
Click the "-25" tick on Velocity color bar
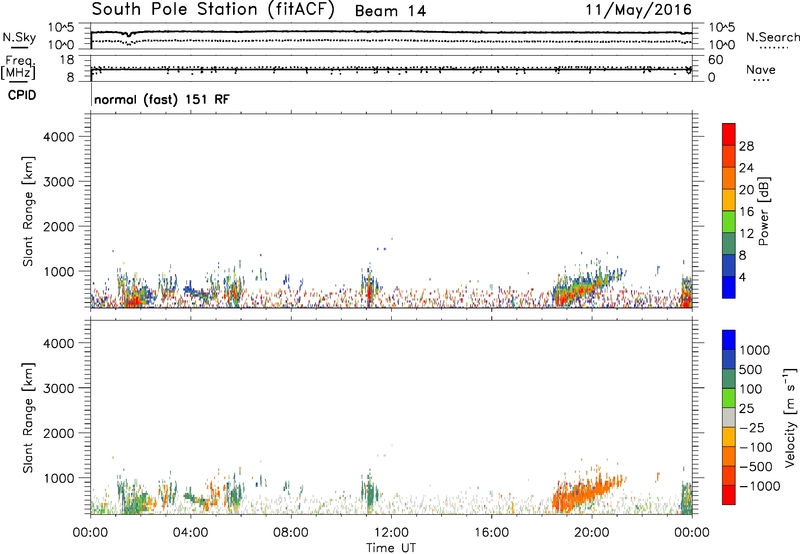pyautogui.click(x=751, y=427)
